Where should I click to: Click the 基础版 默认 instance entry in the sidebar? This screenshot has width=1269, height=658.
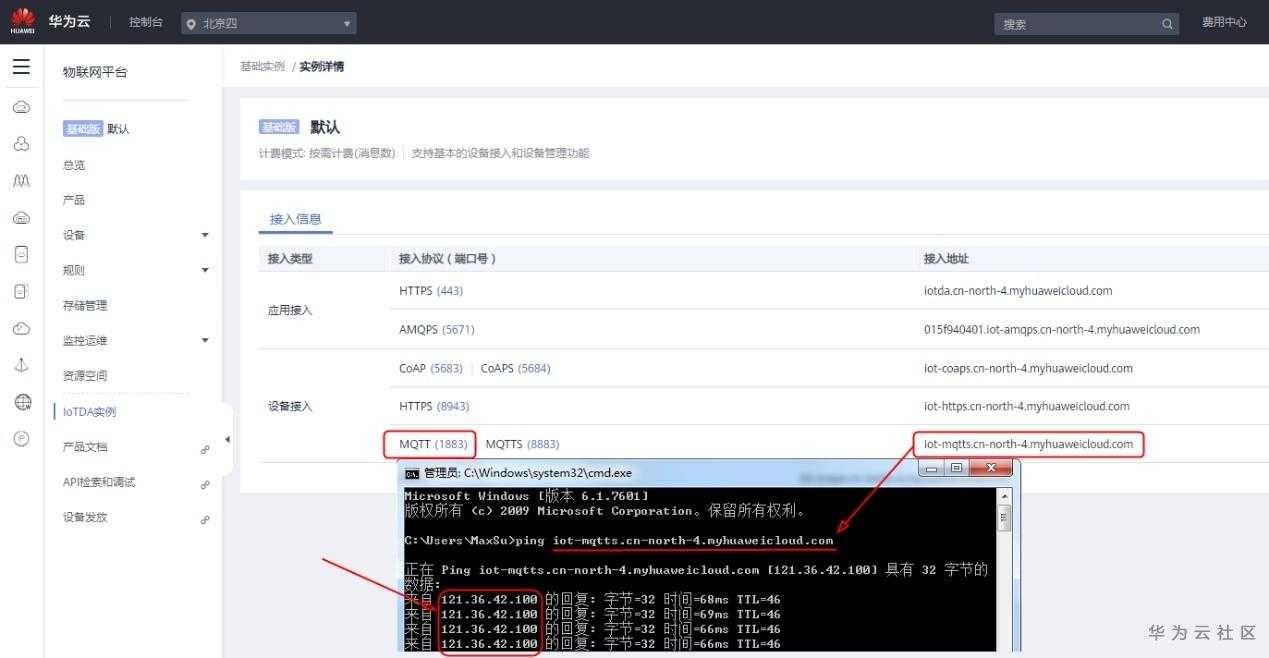(x=96, y=129)
